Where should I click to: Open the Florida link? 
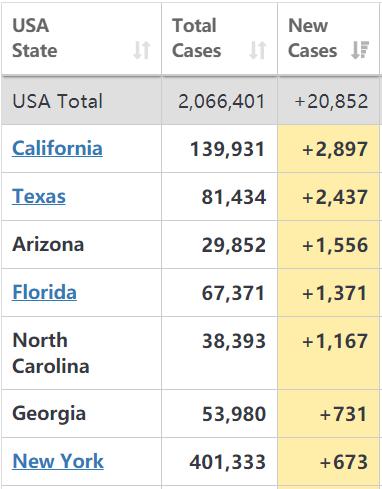point(45,292)
